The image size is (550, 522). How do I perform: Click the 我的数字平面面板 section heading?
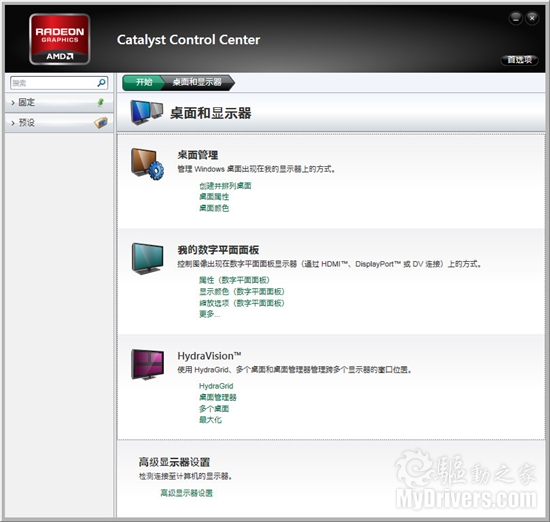coord(218,250)
